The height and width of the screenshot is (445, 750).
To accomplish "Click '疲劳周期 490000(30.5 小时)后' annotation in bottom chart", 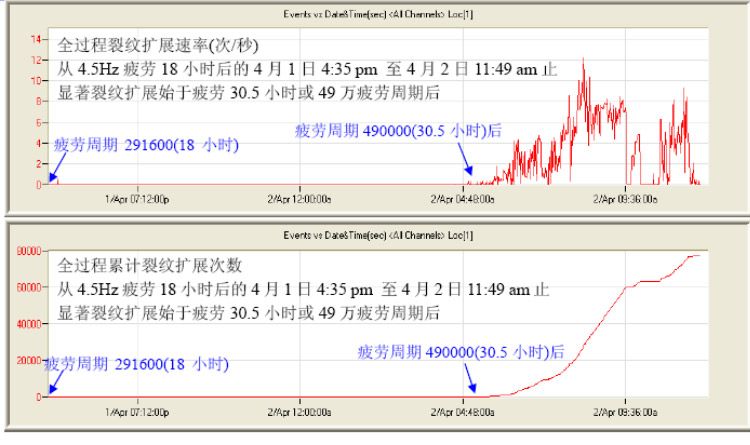I will 460,352.
